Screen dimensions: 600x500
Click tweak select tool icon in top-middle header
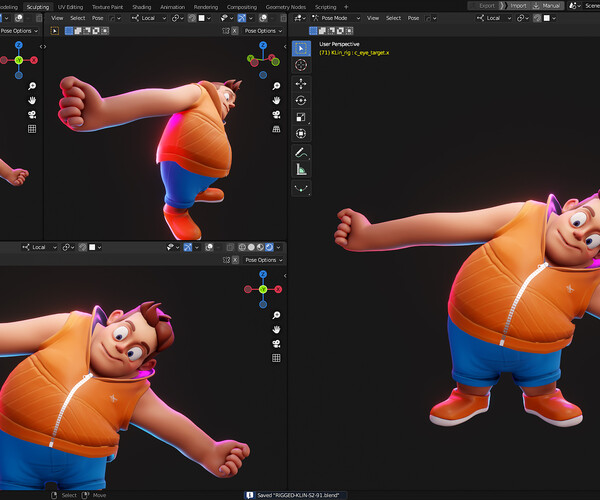tap(55, 31)
